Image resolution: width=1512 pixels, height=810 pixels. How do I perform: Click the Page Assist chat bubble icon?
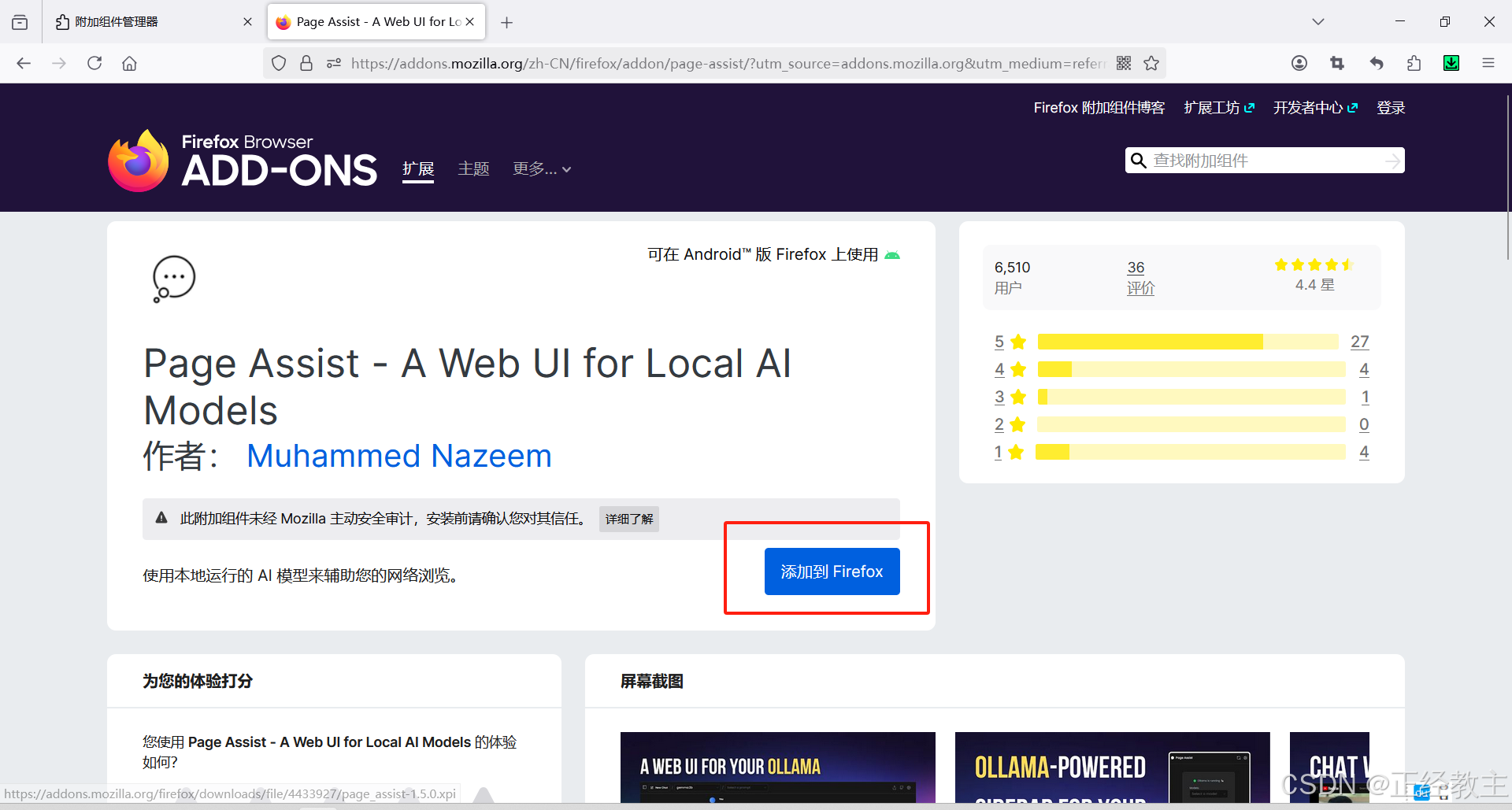[x=173, y=279]
